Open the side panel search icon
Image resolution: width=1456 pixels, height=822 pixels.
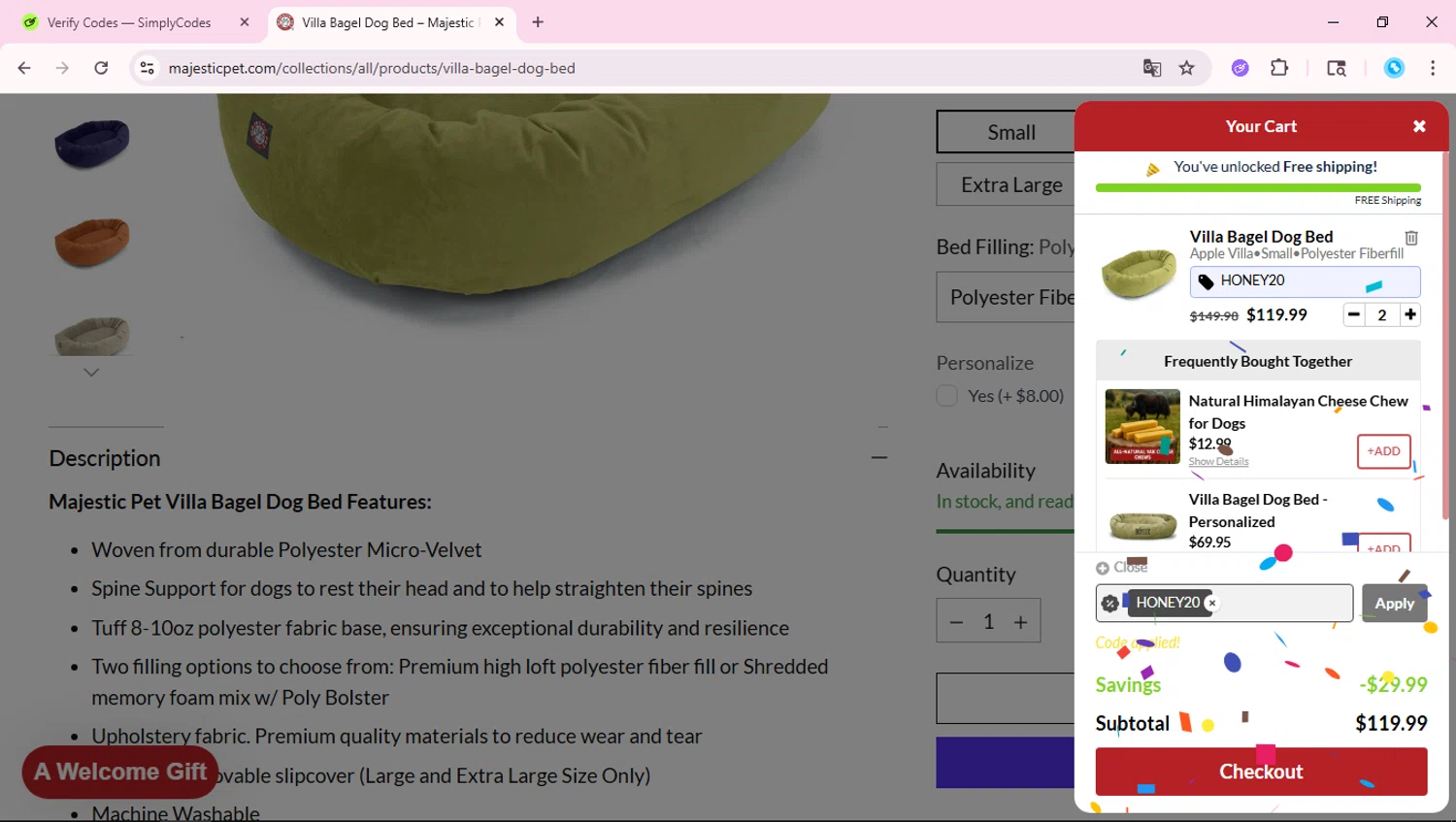1337,68
